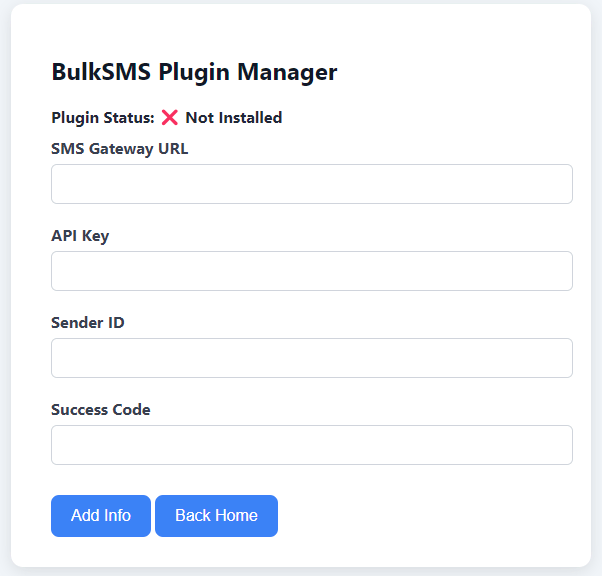Go back using Back Home button
602x576 pixels.
(216, 516)
